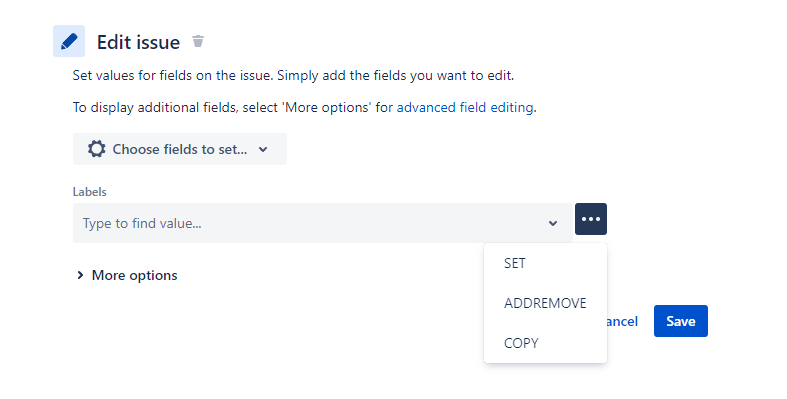Open the Choose fields to set dropdown
The width and height of the screenshot is (787, 399).
180,149
